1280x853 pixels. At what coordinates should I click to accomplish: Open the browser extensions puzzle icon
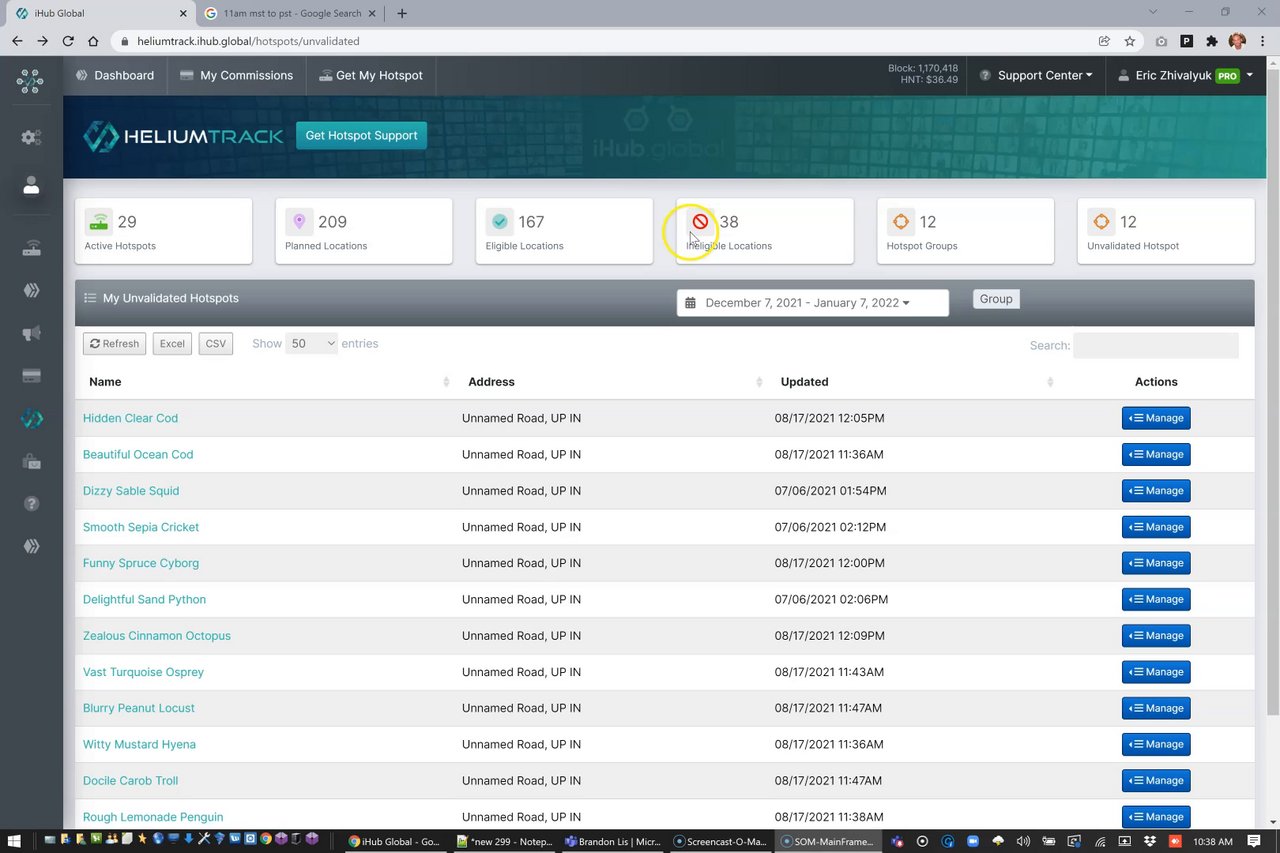click(x=1212, y=41)
